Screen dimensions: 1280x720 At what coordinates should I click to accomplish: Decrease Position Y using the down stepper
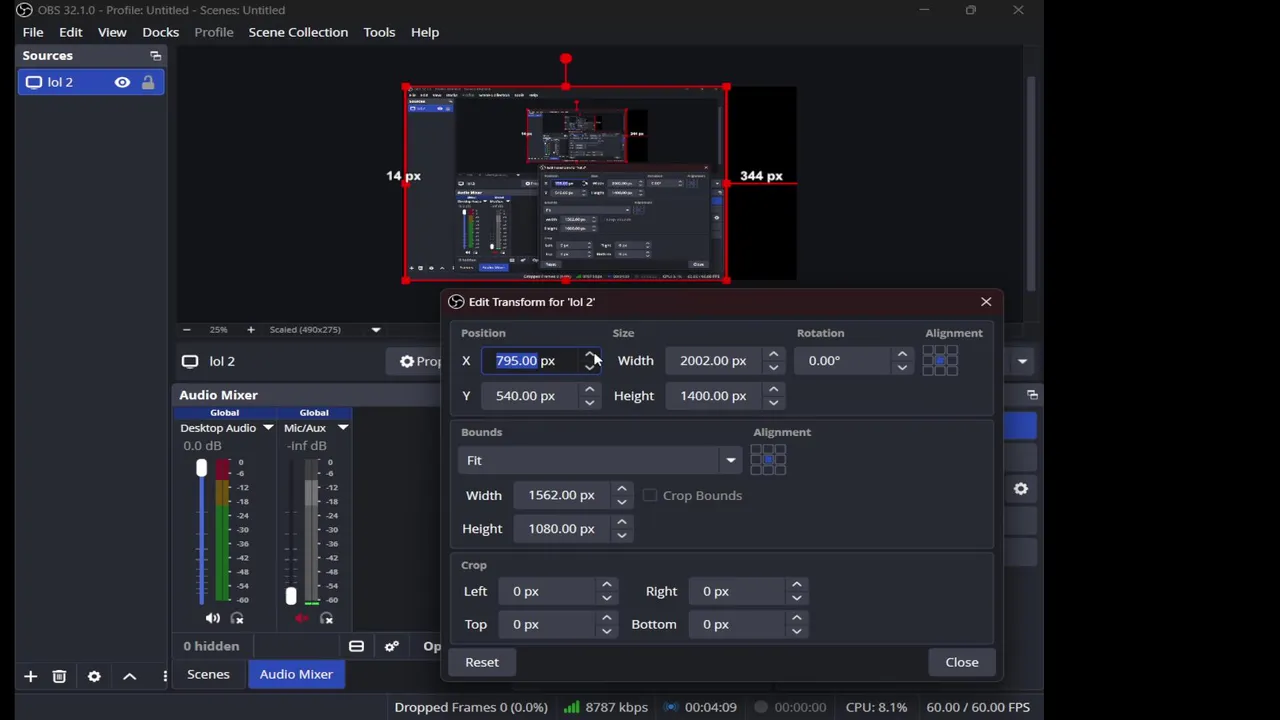coord(589,402)
